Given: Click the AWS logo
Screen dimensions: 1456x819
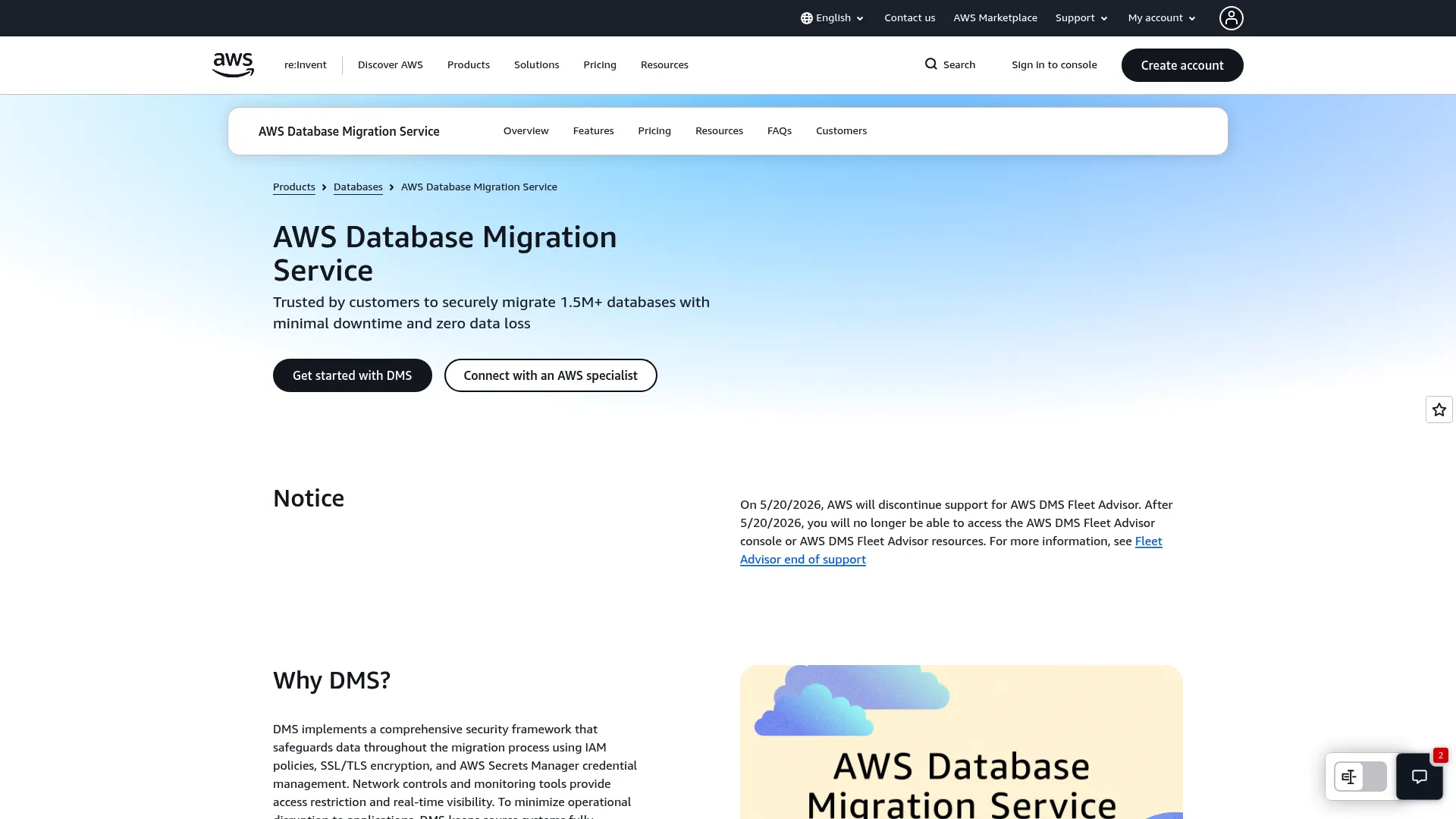Looking at the screenshot, I should tap(233, 64).
